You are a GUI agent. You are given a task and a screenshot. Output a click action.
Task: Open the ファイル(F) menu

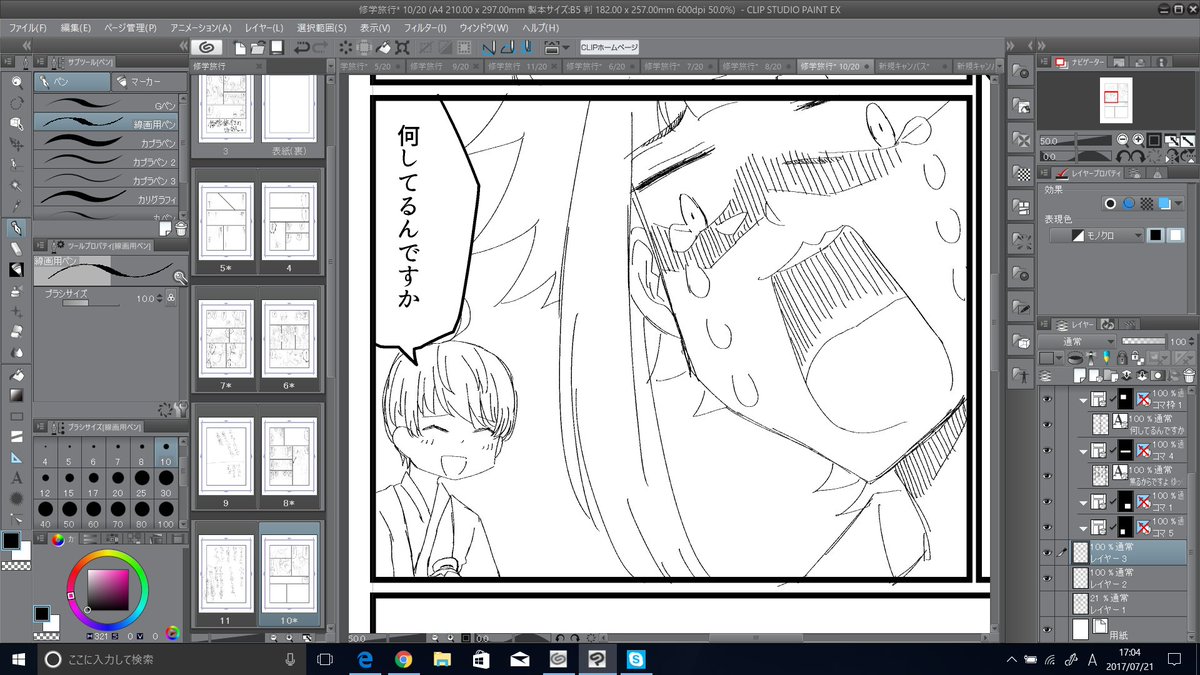28,27
